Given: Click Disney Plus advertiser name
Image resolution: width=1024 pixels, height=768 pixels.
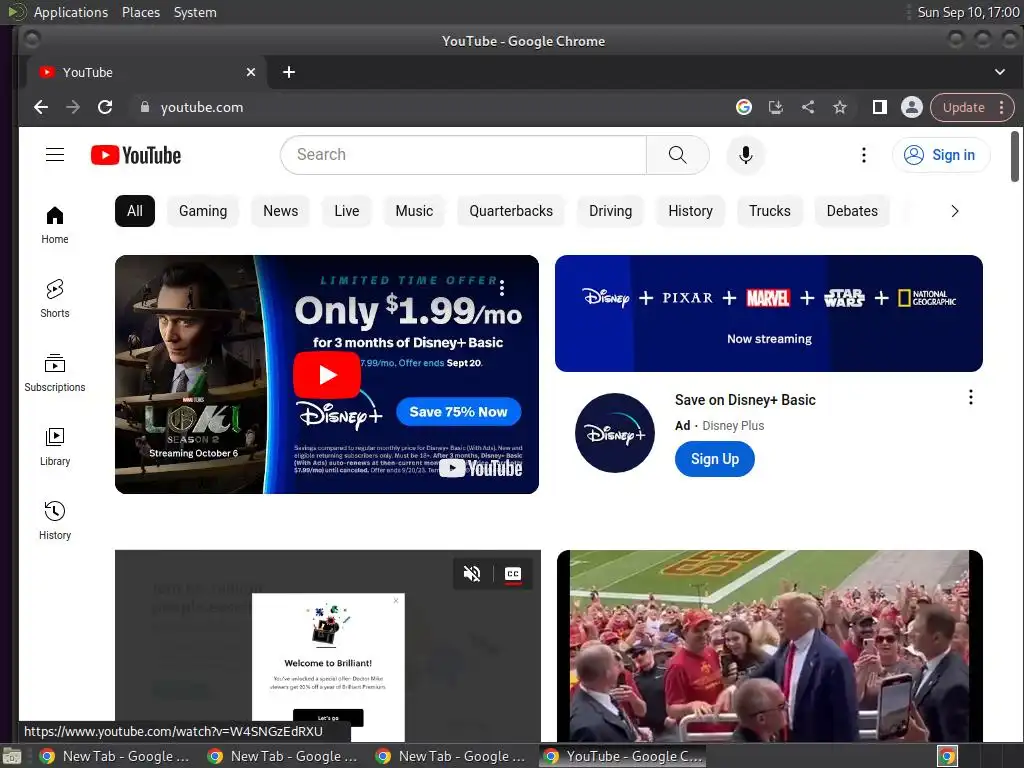Looking at the screenshot, I should pyautogui.click(x=733, y=426).
